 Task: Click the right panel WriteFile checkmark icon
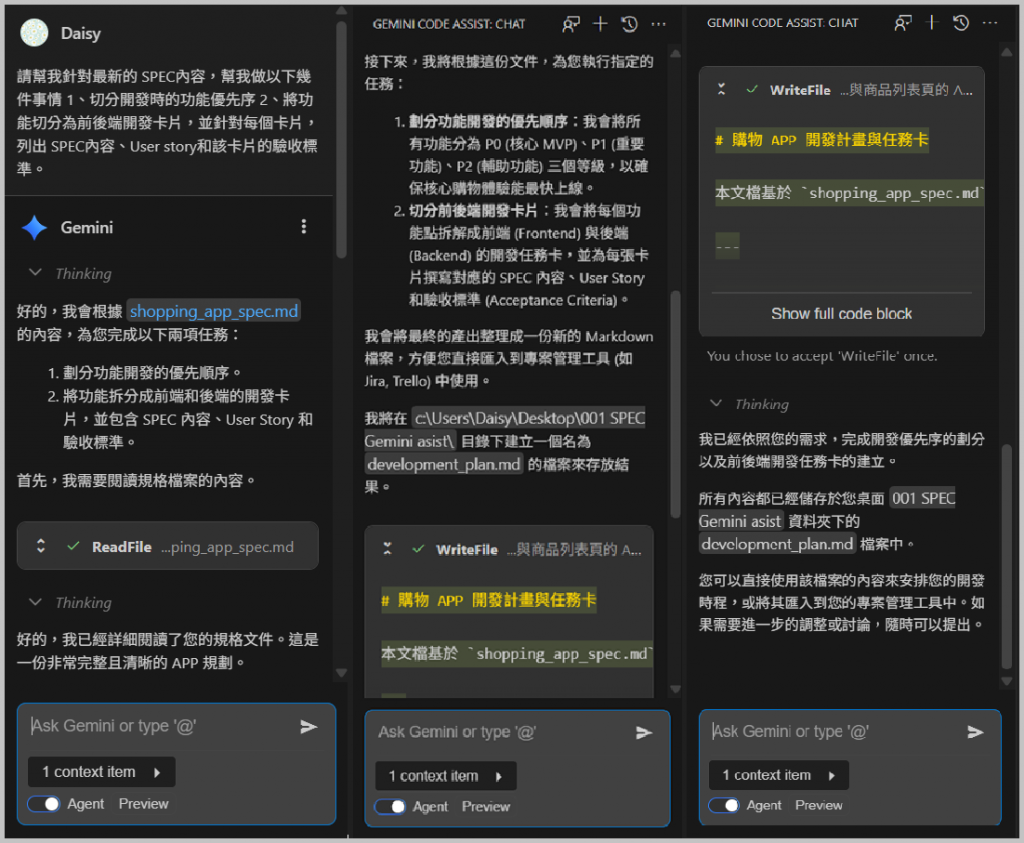point(752,89)
